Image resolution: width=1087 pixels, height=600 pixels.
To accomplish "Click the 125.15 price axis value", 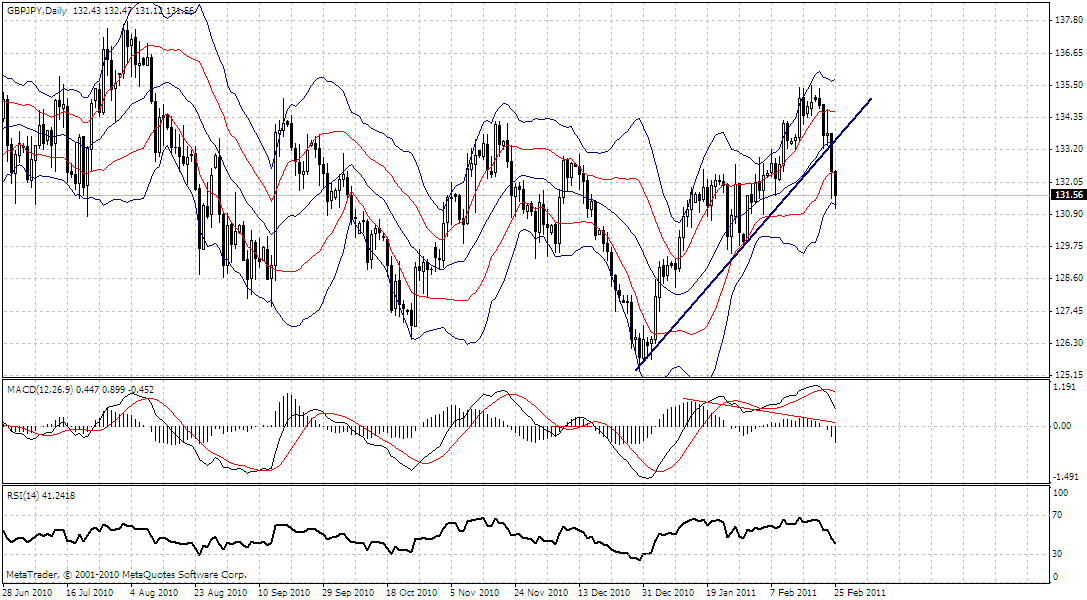I will pos(1068,375).
